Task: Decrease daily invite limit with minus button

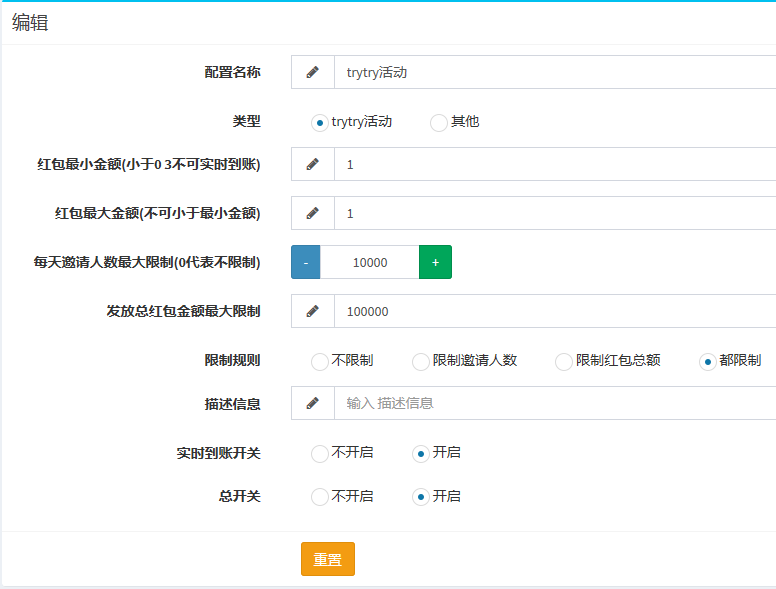Action: pyautogui.click(x=306, y=262)
